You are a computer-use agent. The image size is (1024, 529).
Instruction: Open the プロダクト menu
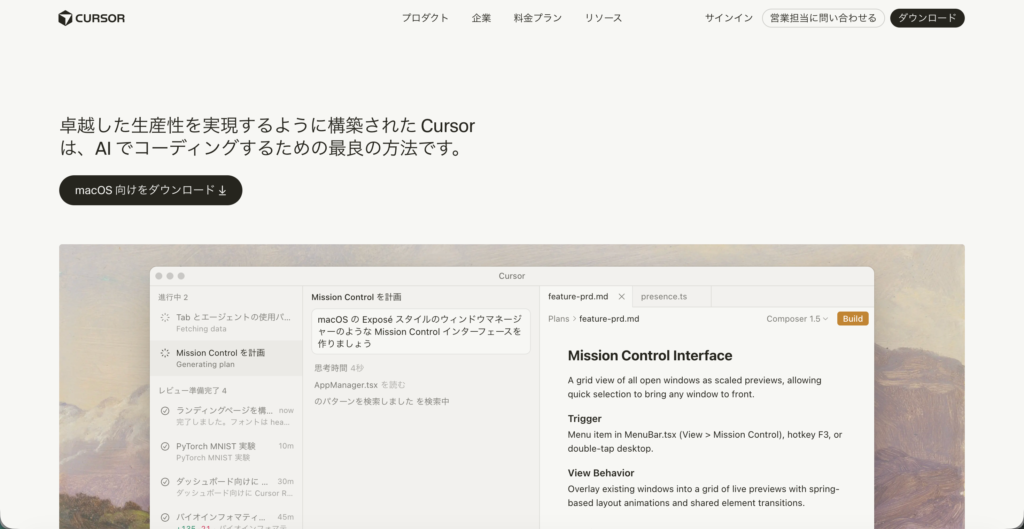pyautogui.click(x=425, y=18)
